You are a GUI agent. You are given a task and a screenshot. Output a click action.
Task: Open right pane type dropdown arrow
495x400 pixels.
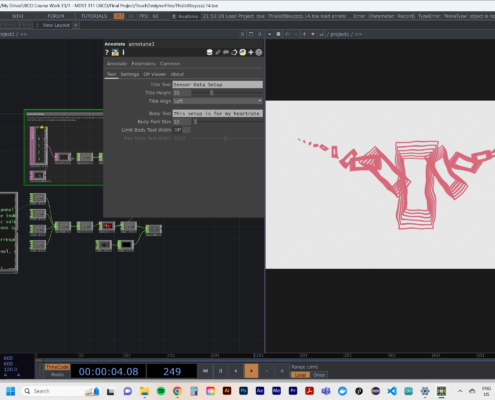click(269, 34)
